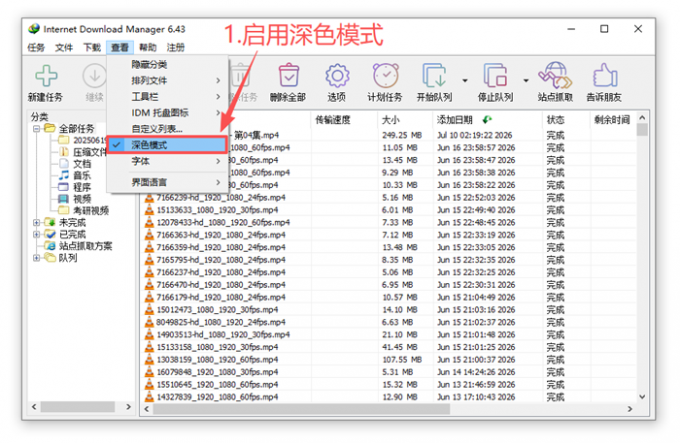The image size is (680, 443).
Task: Click the 249.25 MB size cell
Action: tap(402, 135)
